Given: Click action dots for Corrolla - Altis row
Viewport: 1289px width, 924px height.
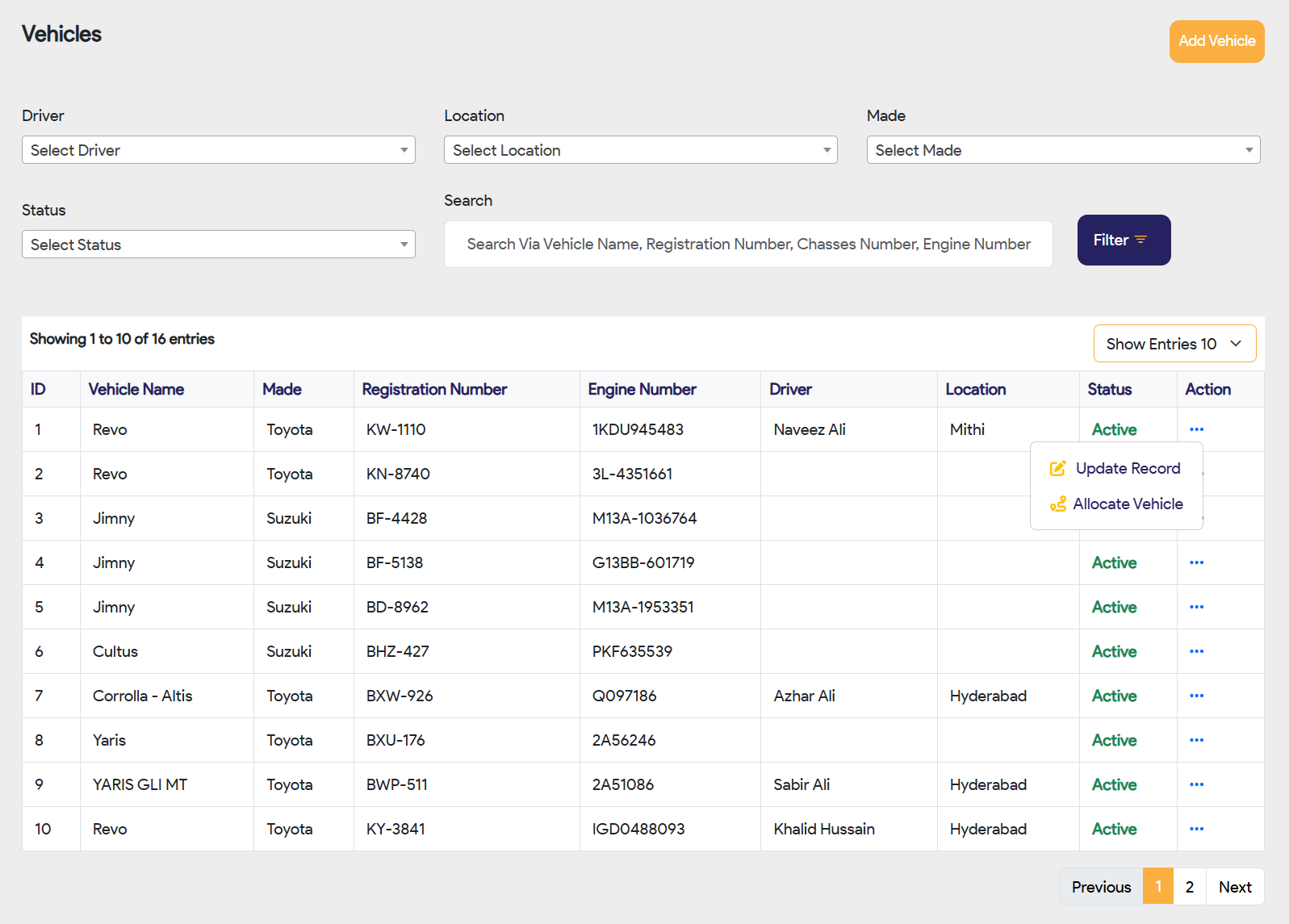Looking at the screenshot, I should point(1196,696).
